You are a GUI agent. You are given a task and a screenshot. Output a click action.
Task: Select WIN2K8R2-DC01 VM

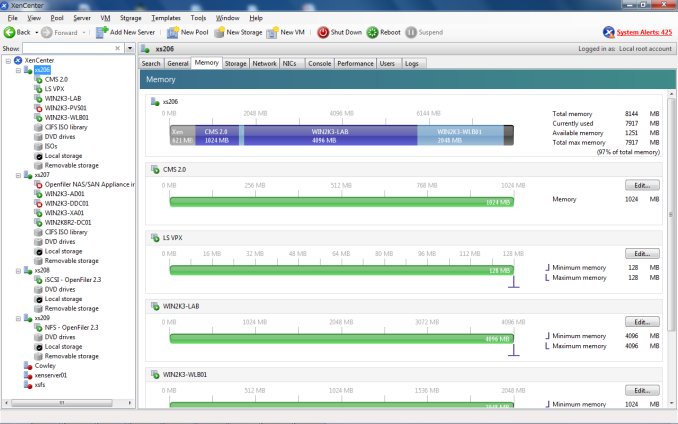coord(68,223)
